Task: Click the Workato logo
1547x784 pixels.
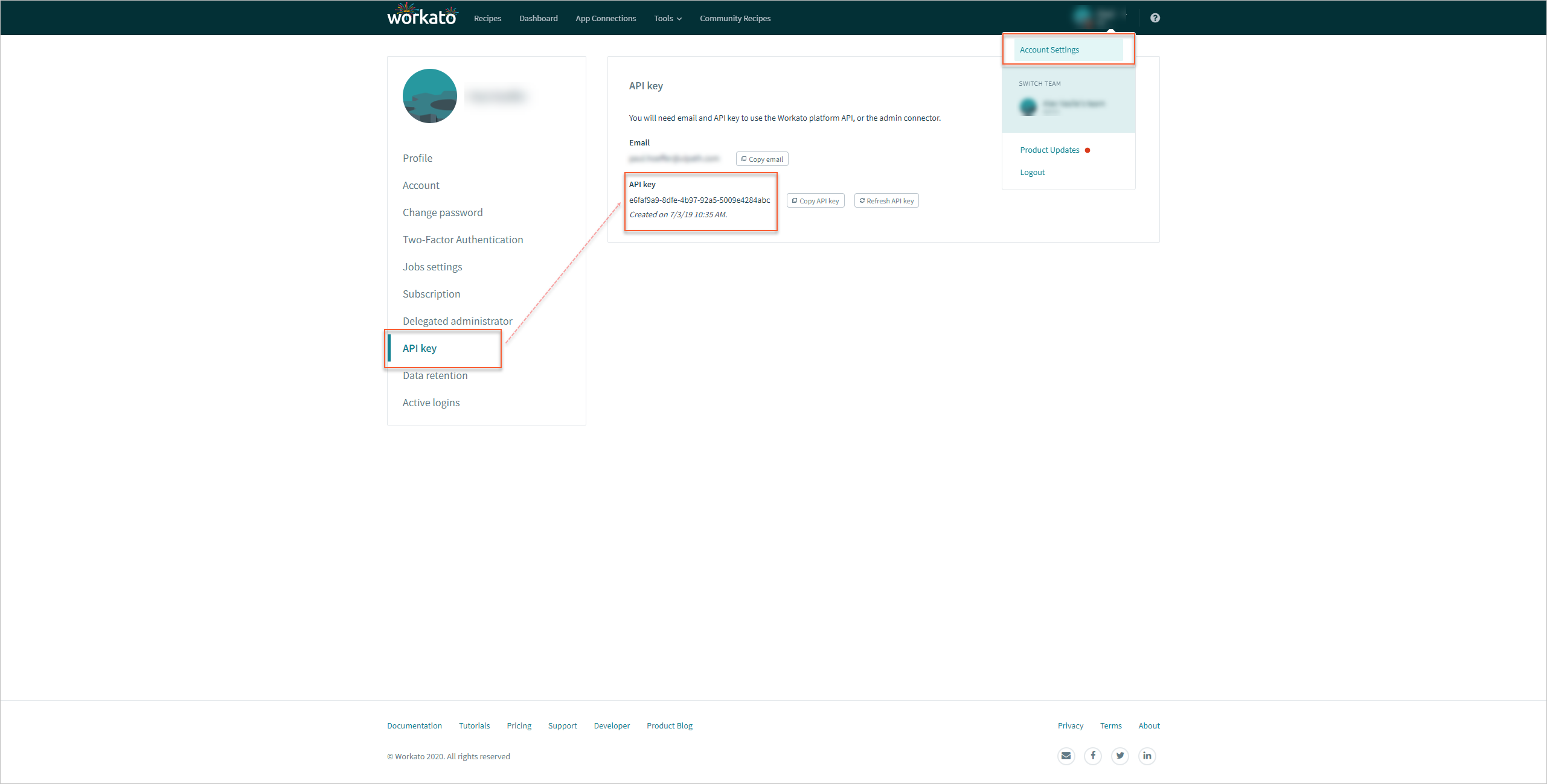Action: [x=421, y=16]
